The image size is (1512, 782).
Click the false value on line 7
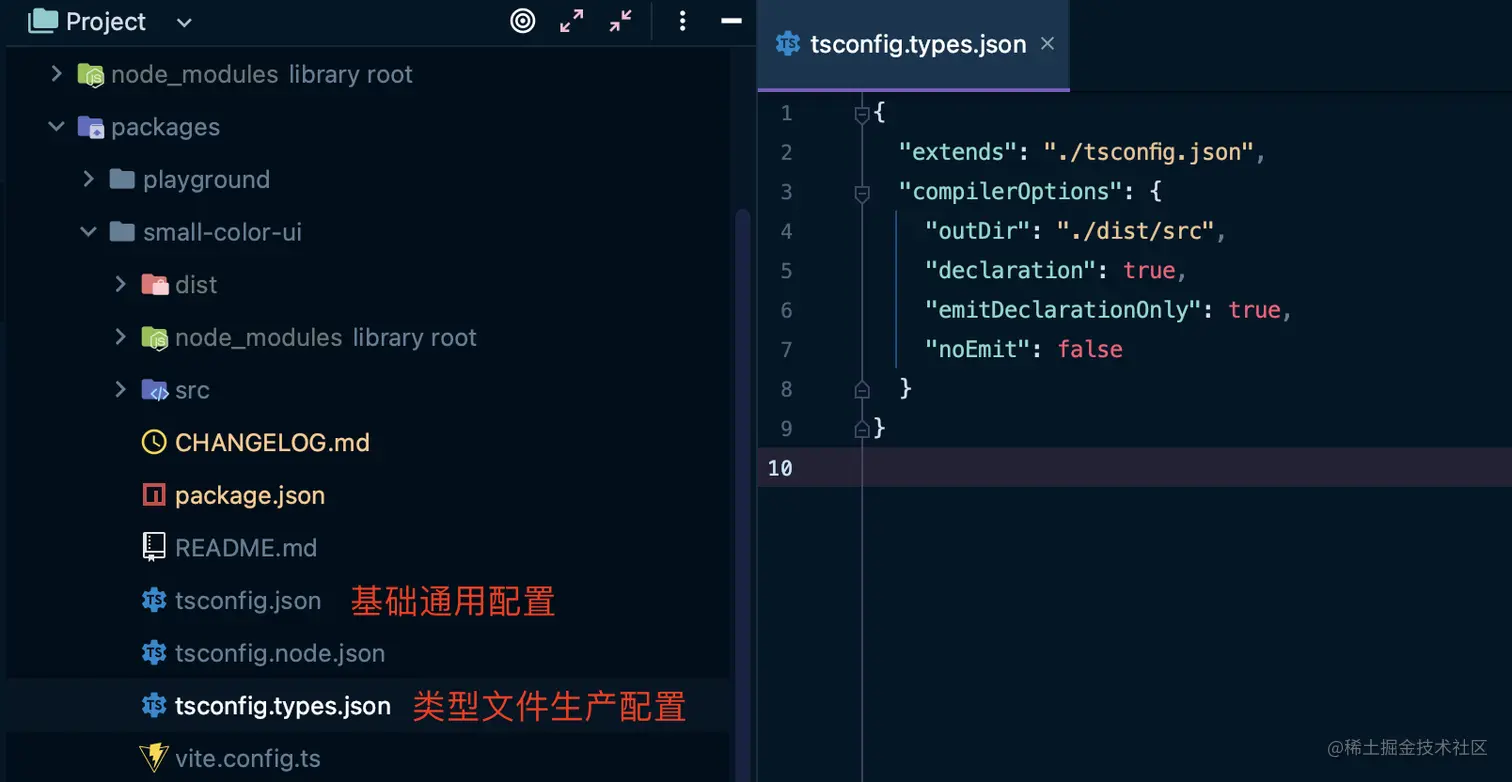[1090, 349]
